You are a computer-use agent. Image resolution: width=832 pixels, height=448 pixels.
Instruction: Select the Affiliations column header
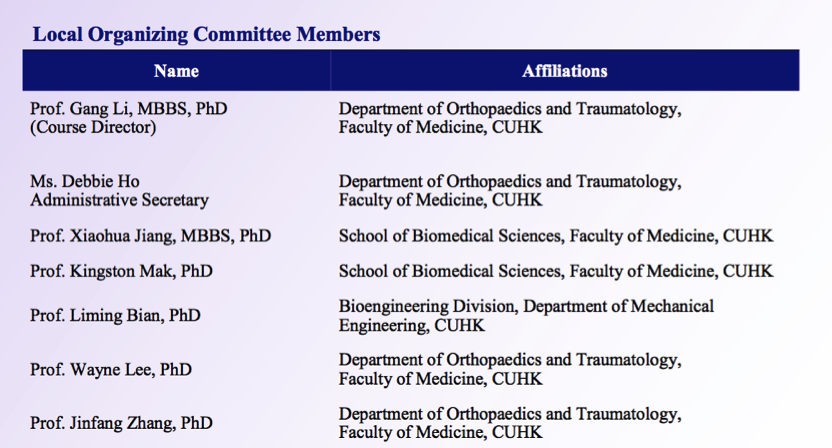tap(565, 71)
